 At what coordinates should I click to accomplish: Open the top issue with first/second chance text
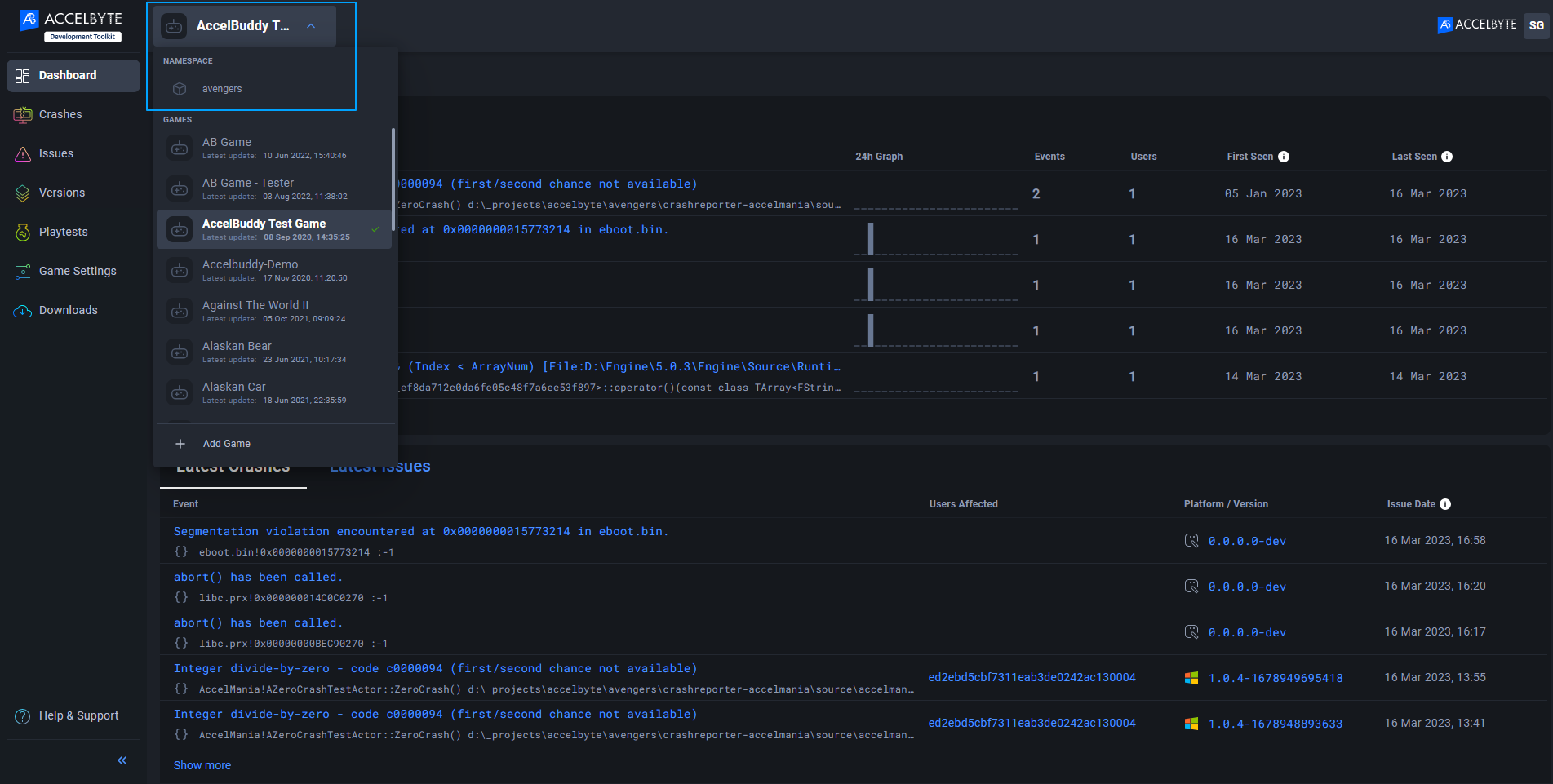[548, 184]
